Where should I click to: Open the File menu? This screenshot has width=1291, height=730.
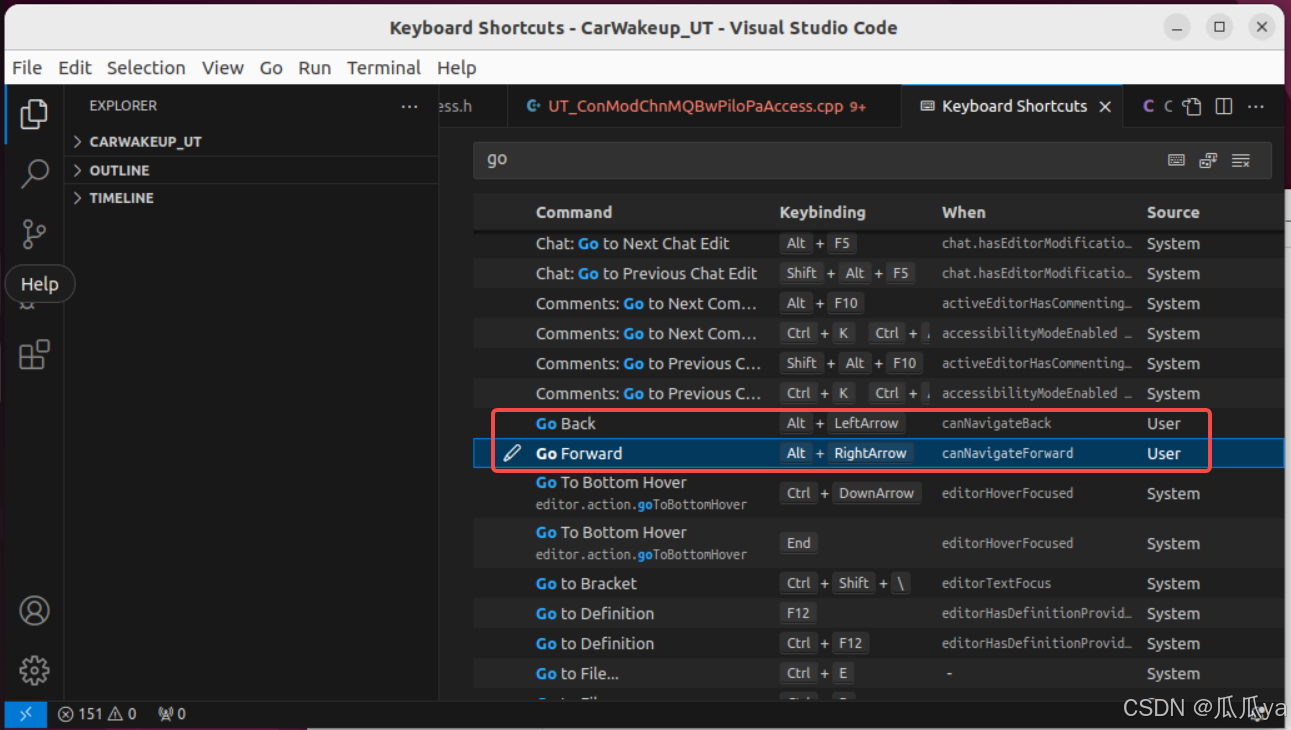pos(27,68)
